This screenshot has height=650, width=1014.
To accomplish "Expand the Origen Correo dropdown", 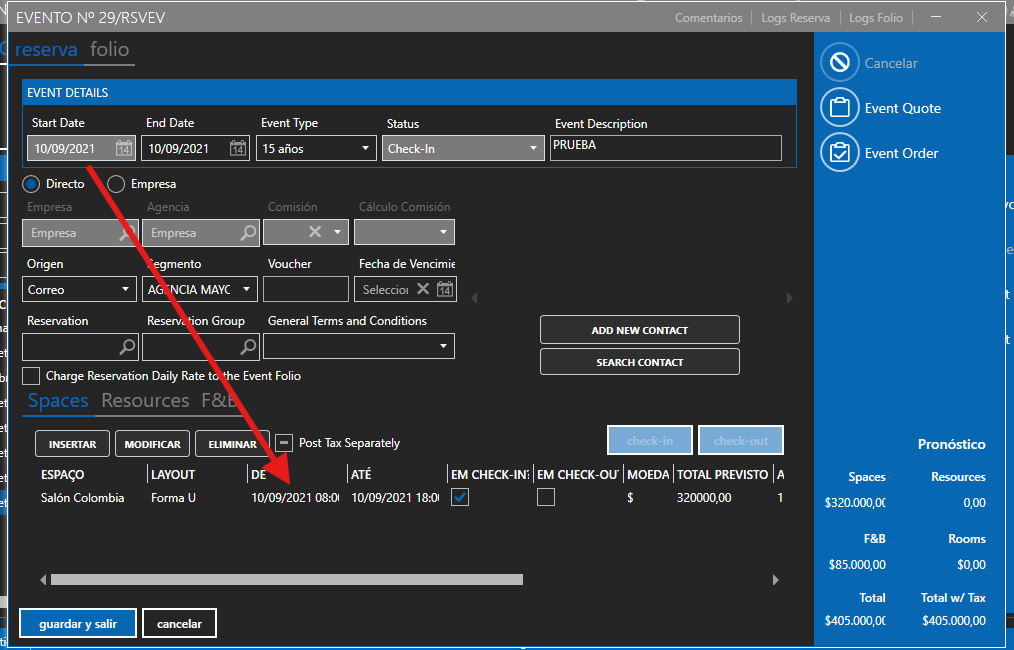I will point(126,290).
